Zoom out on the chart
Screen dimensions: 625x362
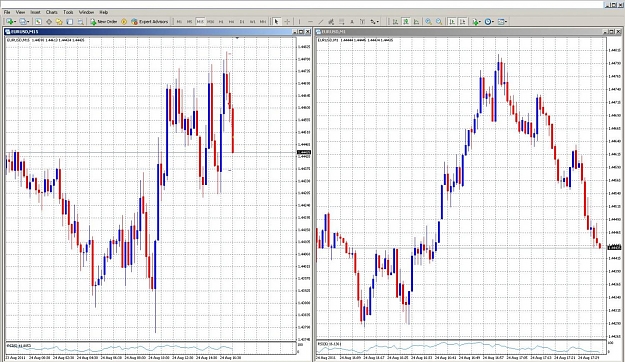pyautogui.click(x=439, y=22)
